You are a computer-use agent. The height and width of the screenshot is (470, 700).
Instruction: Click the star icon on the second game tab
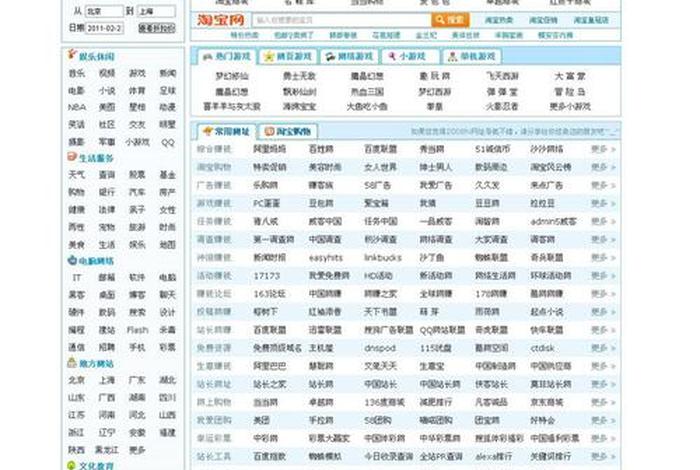pos(269,57)
